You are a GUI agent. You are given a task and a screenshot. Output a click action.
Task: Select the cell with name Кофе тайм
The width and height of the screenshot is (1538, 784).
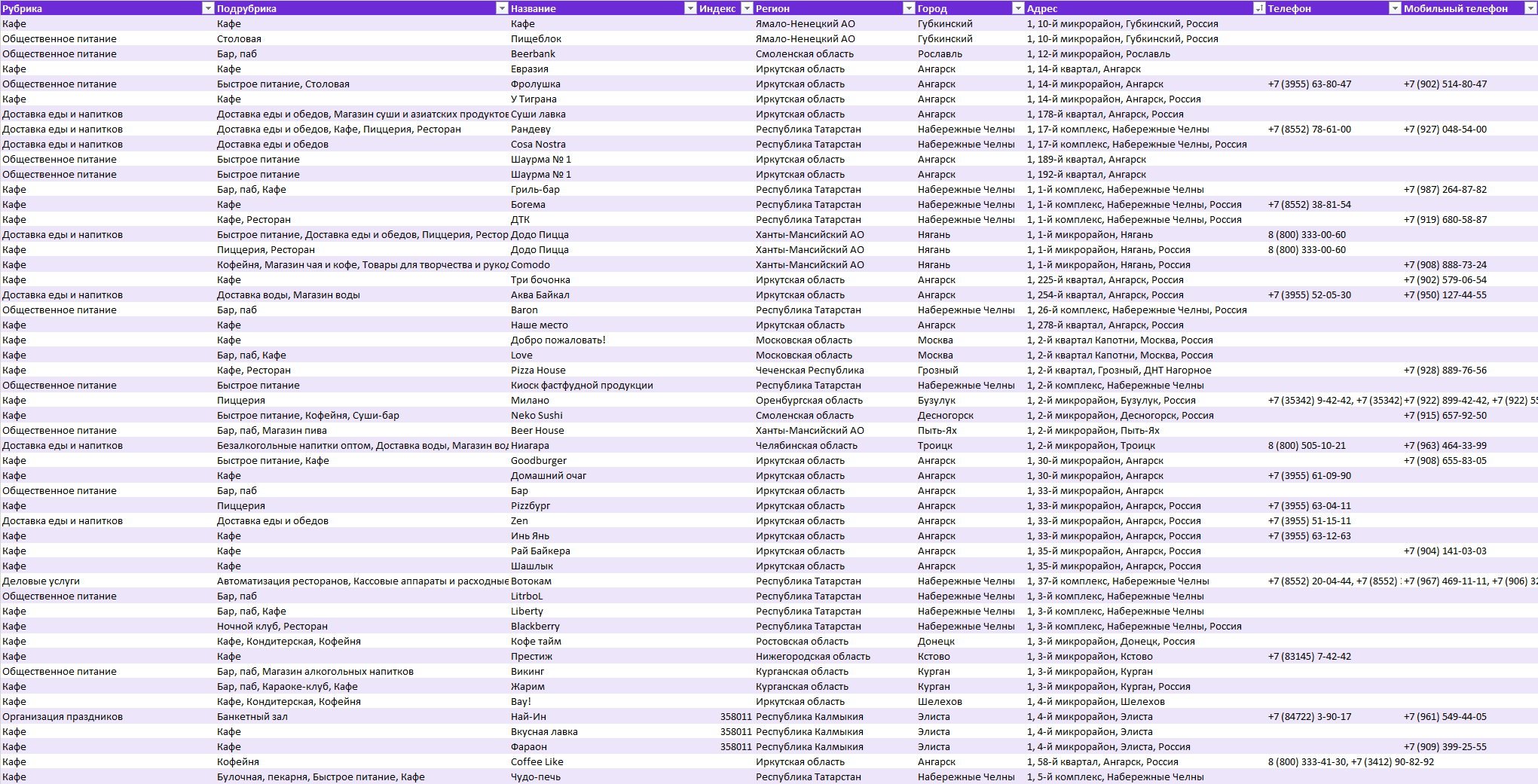[x=603, y=641]
